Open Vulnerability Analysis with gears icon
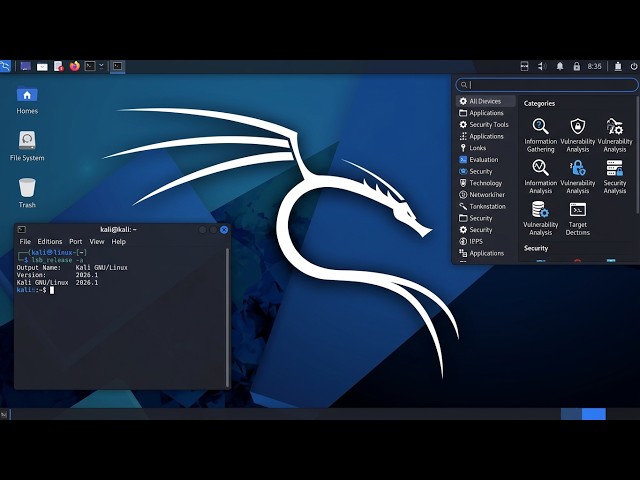This screenshot has height=480, width=640. [x=615, y=136]
